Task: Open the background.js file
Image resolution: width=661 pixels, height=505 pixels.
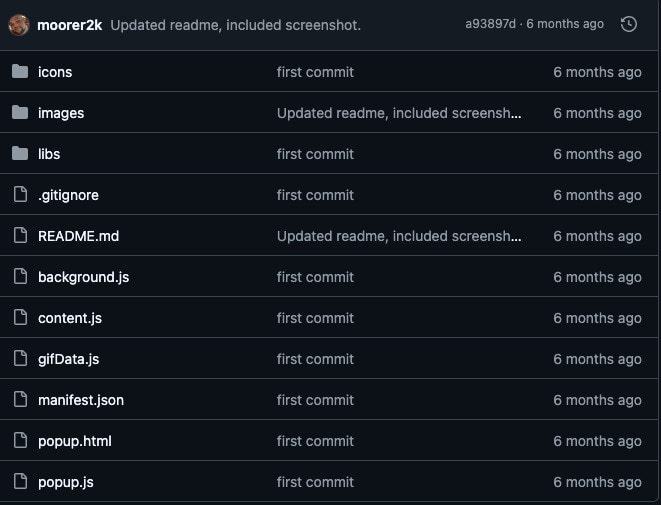Action: click(x=83, y=277)
